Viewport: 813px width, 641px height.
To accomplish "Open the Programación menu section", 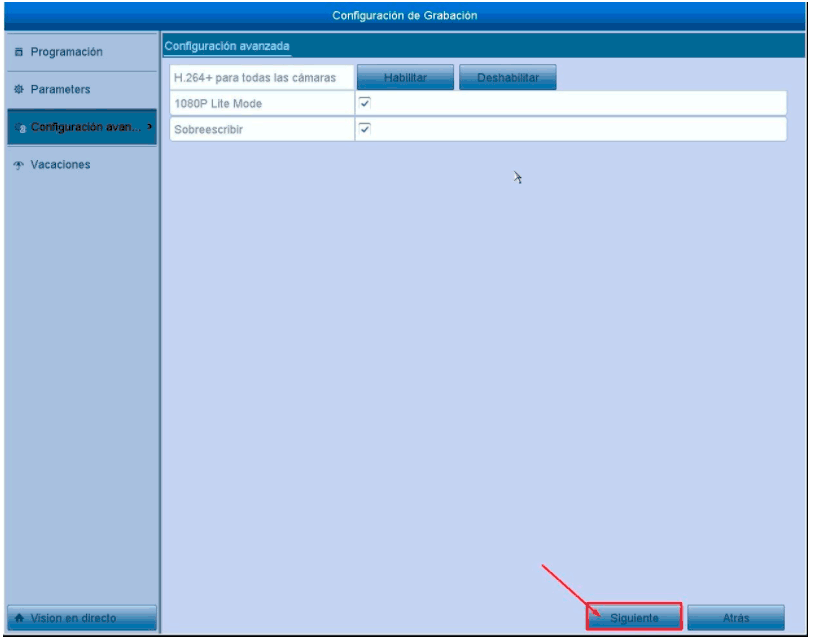I will [x=66, y=52].
